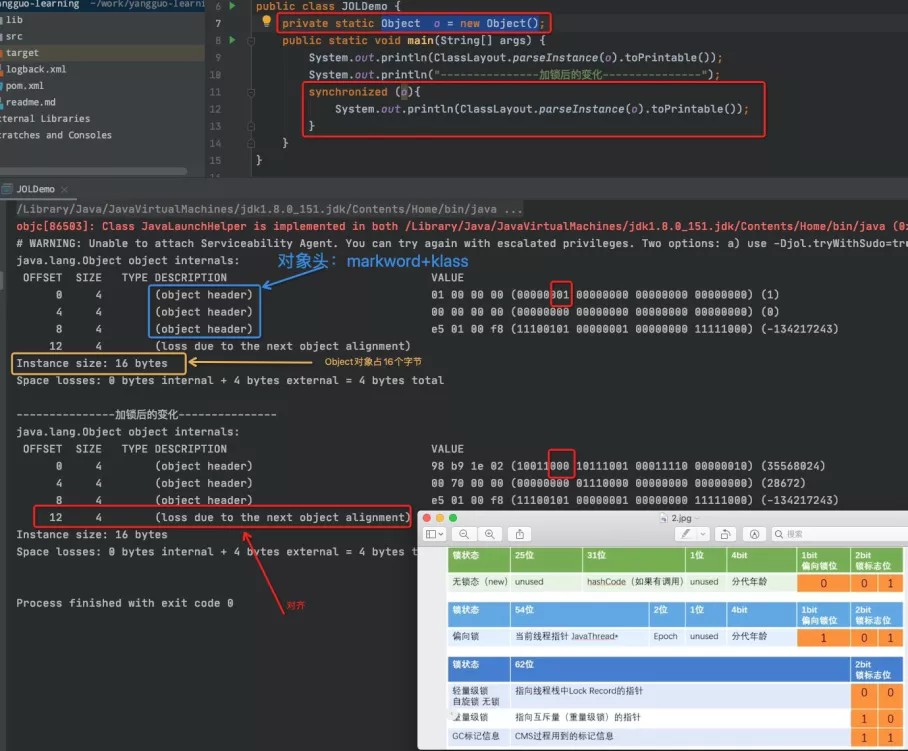Select pom.xml in the project tree
908x751 pixels.
point(25,86)
